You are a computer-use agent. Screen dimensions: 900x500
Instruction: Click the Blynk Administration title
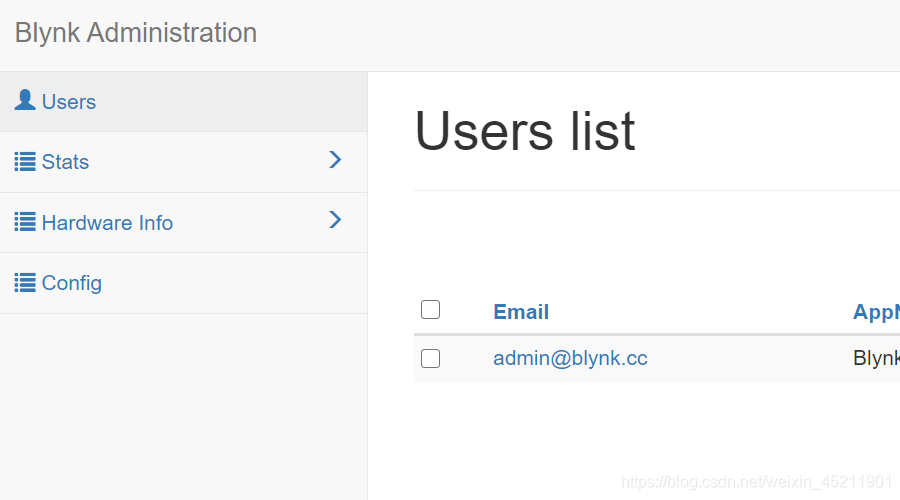pyautogui.click(x=136, y=33)
